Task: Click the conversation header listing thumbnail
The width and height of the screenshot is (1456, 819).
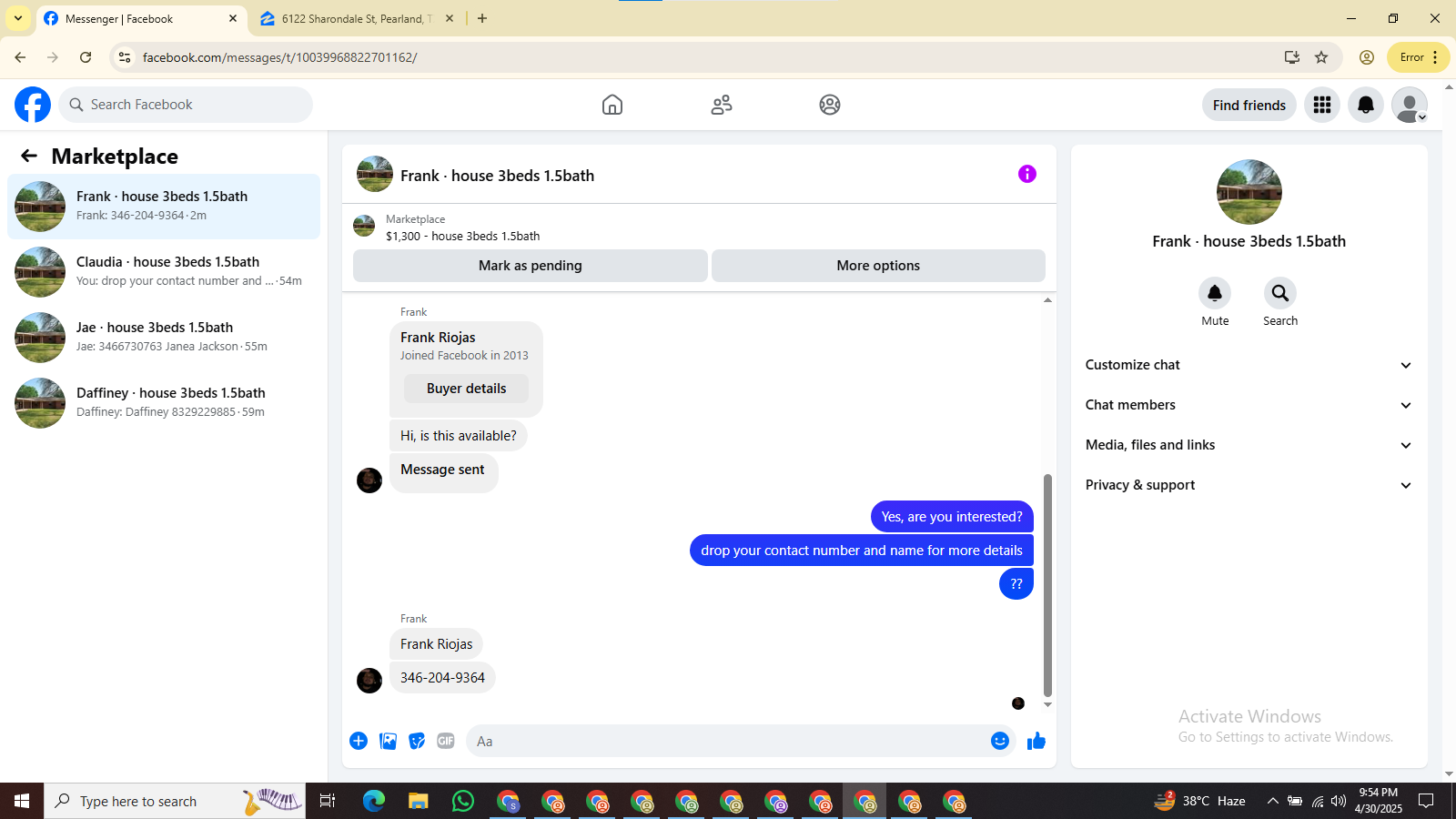Action: [375, 174]
